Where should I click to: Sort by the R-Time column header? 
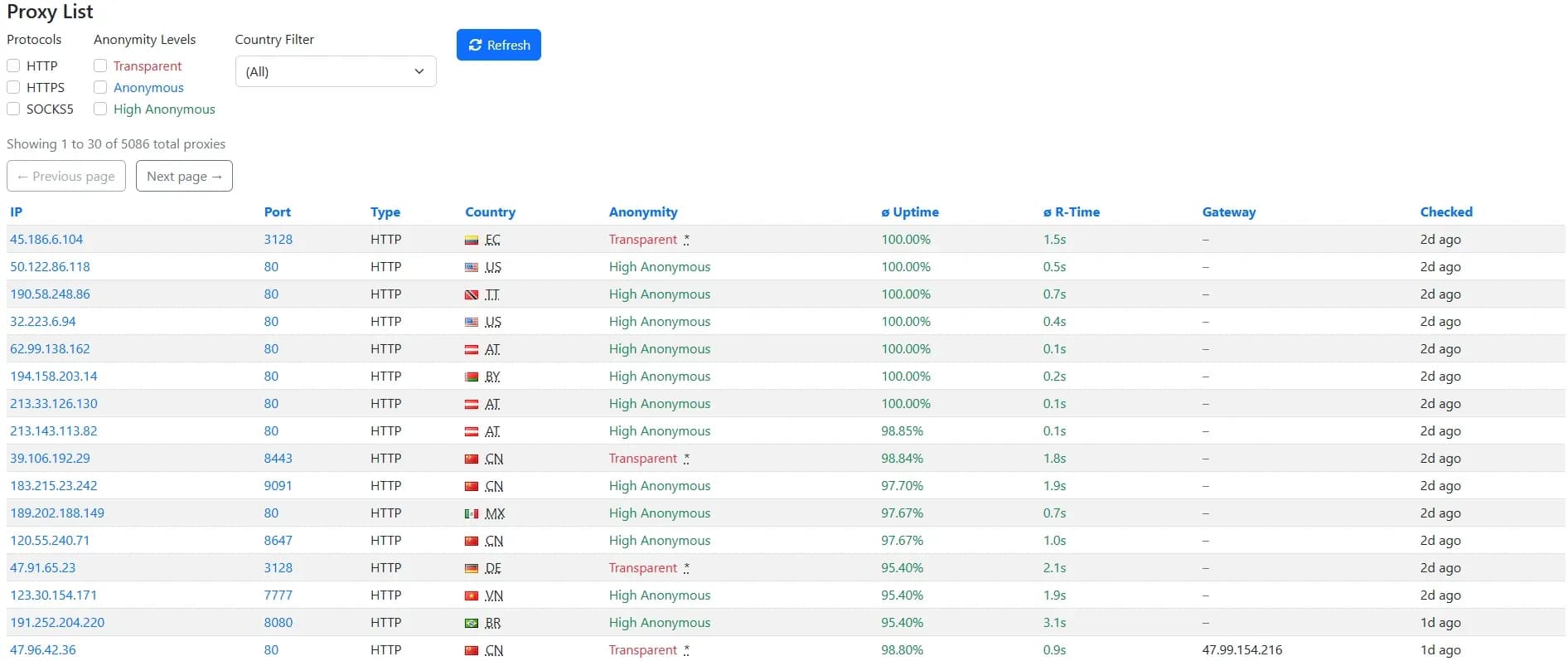(x=1071, y=211)
